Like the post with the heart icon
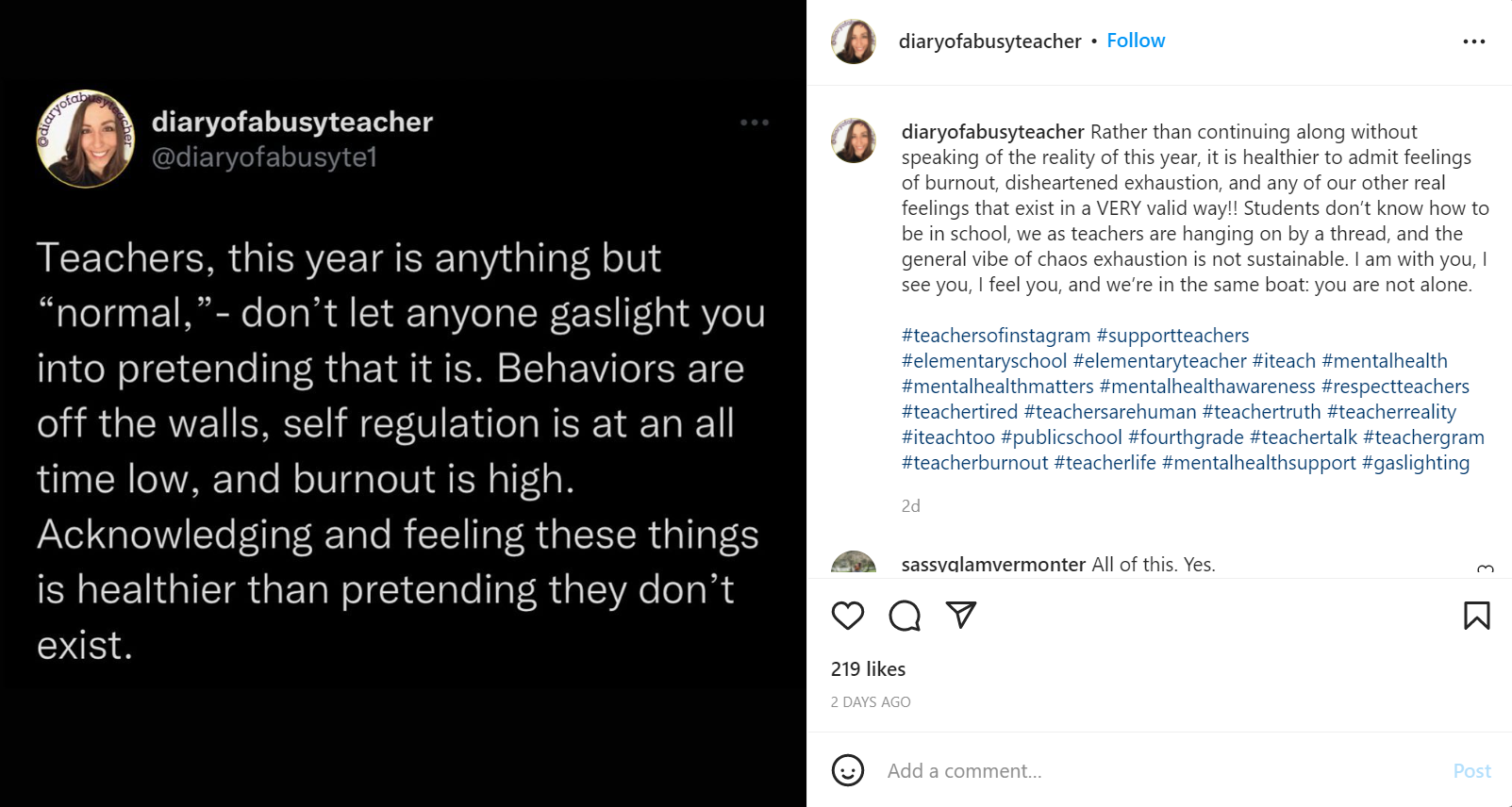 847,616
